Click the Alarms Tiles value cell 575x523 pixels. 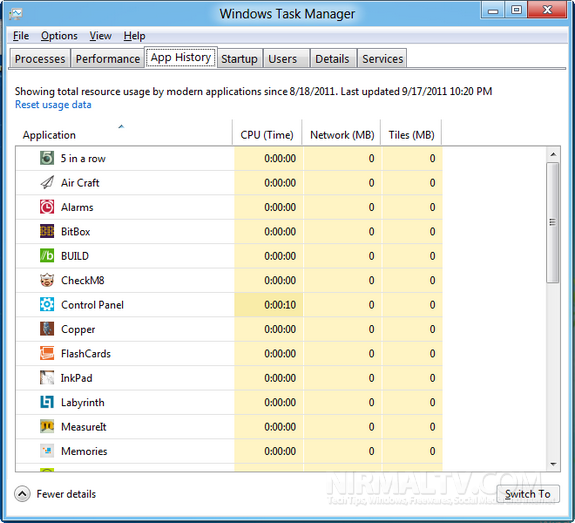tap(412, 207)
